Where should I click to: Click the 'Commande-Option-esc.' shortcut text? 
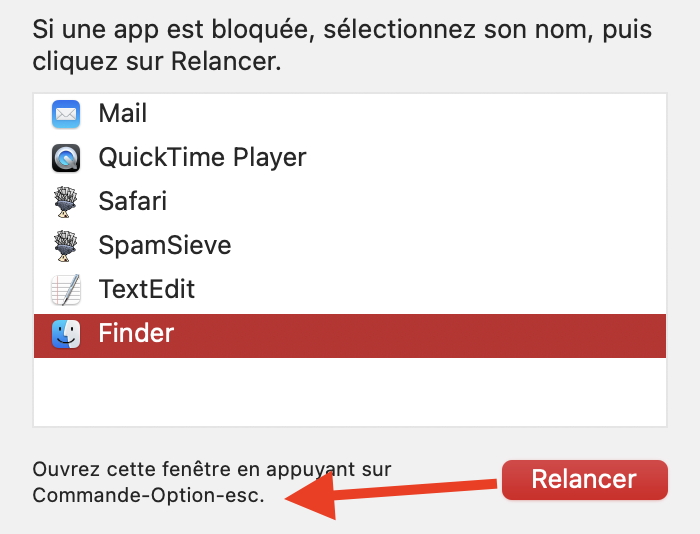point(148,495)
